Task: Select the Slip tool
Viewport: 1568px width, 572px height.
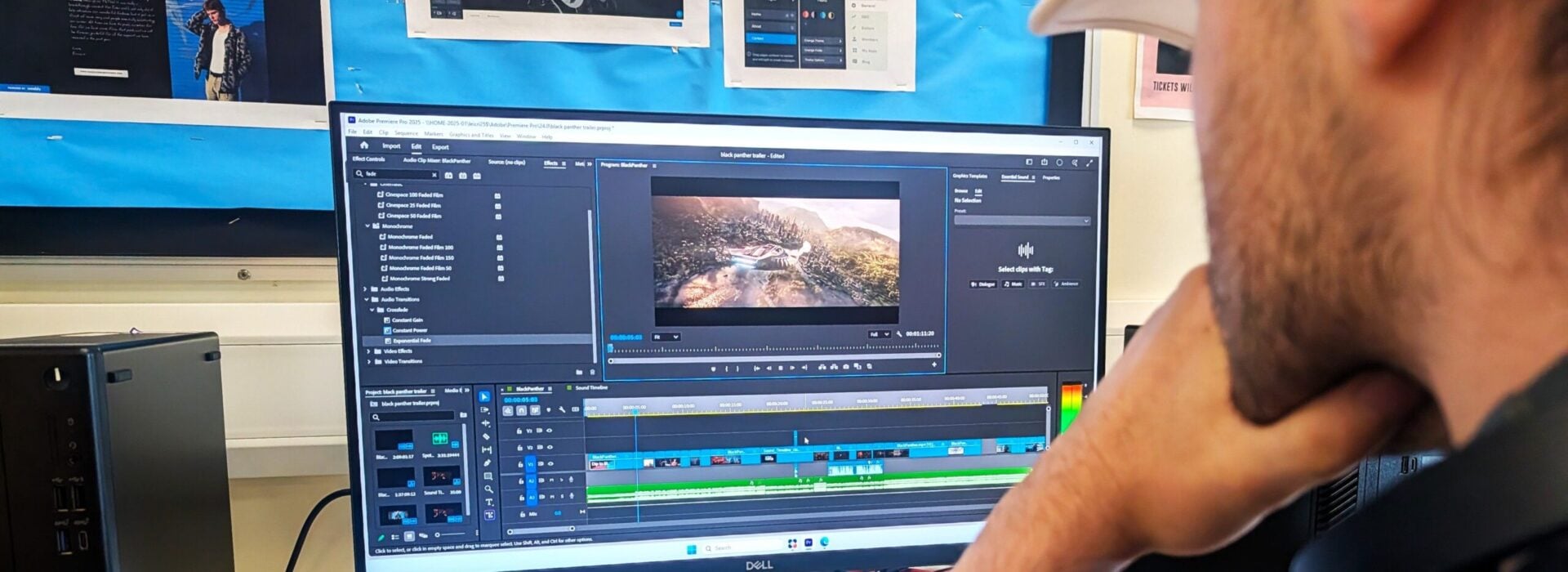Action: point(487,449)
